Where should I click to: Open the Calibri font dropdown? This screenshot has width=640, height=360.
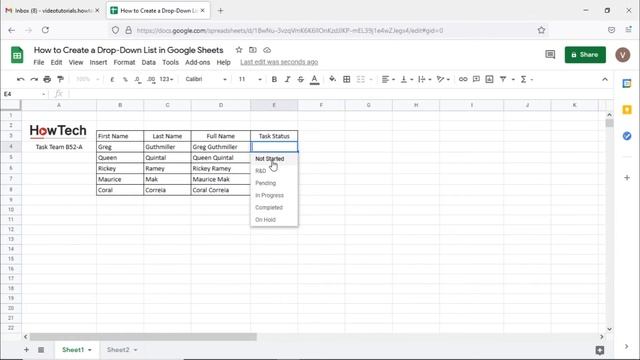coord(205,79)
